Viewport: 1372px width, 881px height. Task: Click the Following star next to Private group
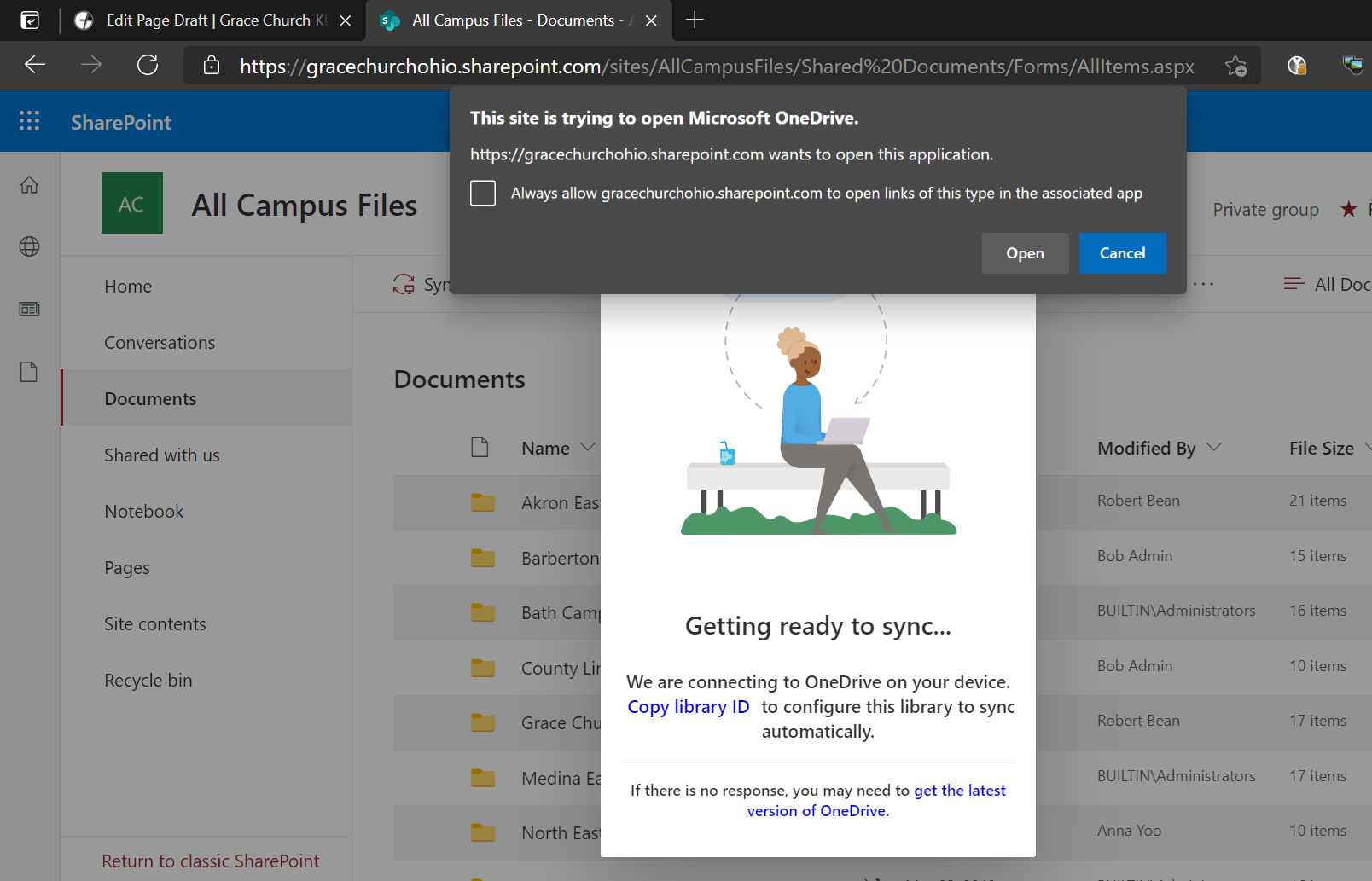(x=1348, y=209)
